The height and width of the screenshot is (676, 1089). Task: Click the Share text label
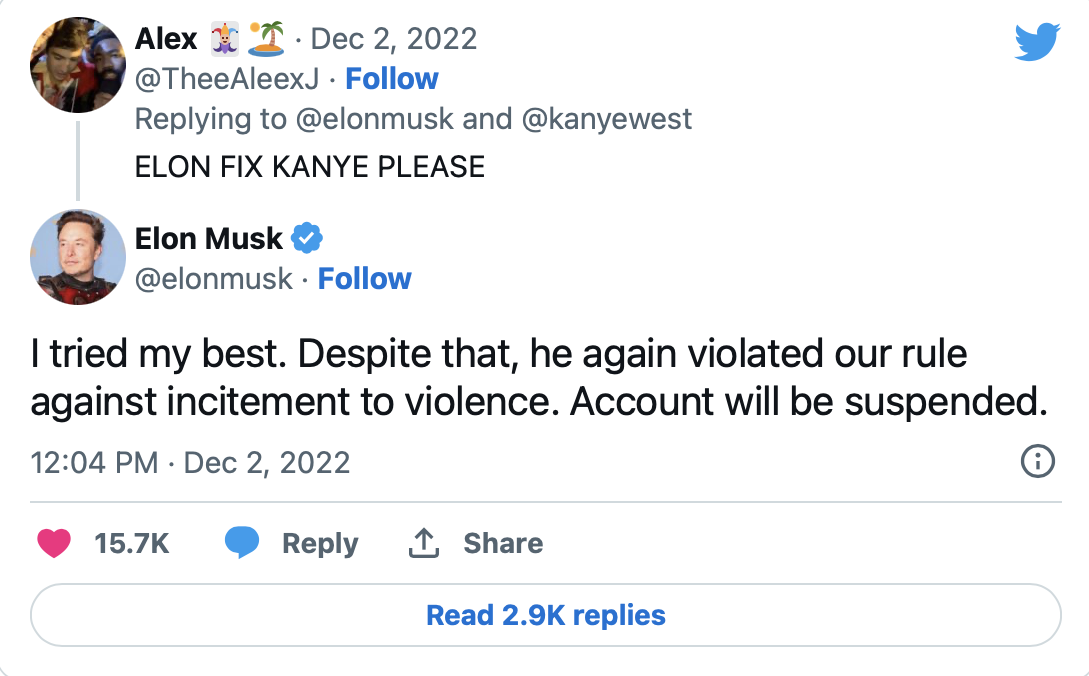click(503, 543)
